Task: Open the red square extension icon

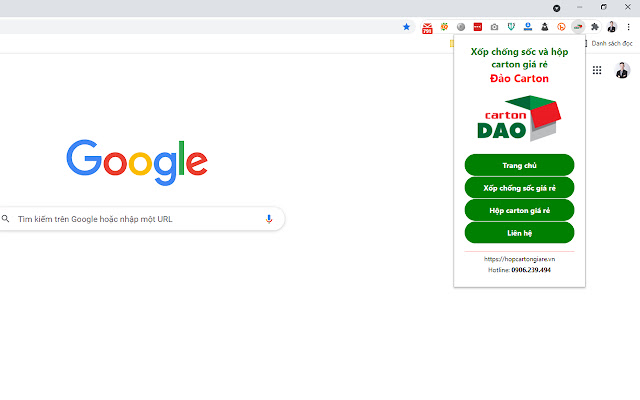Action: [x=478, y=27]
